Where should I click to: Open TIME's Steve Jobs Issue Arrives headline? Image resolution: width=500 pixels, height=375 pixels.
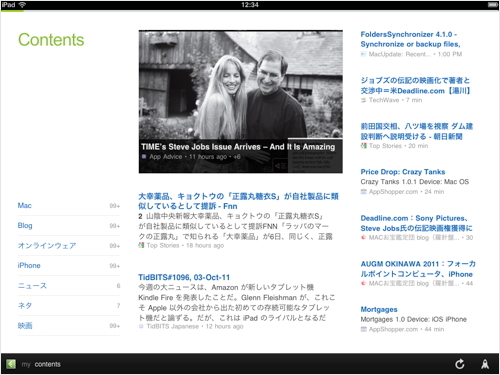pyautogui.click(x=238, y=147)
